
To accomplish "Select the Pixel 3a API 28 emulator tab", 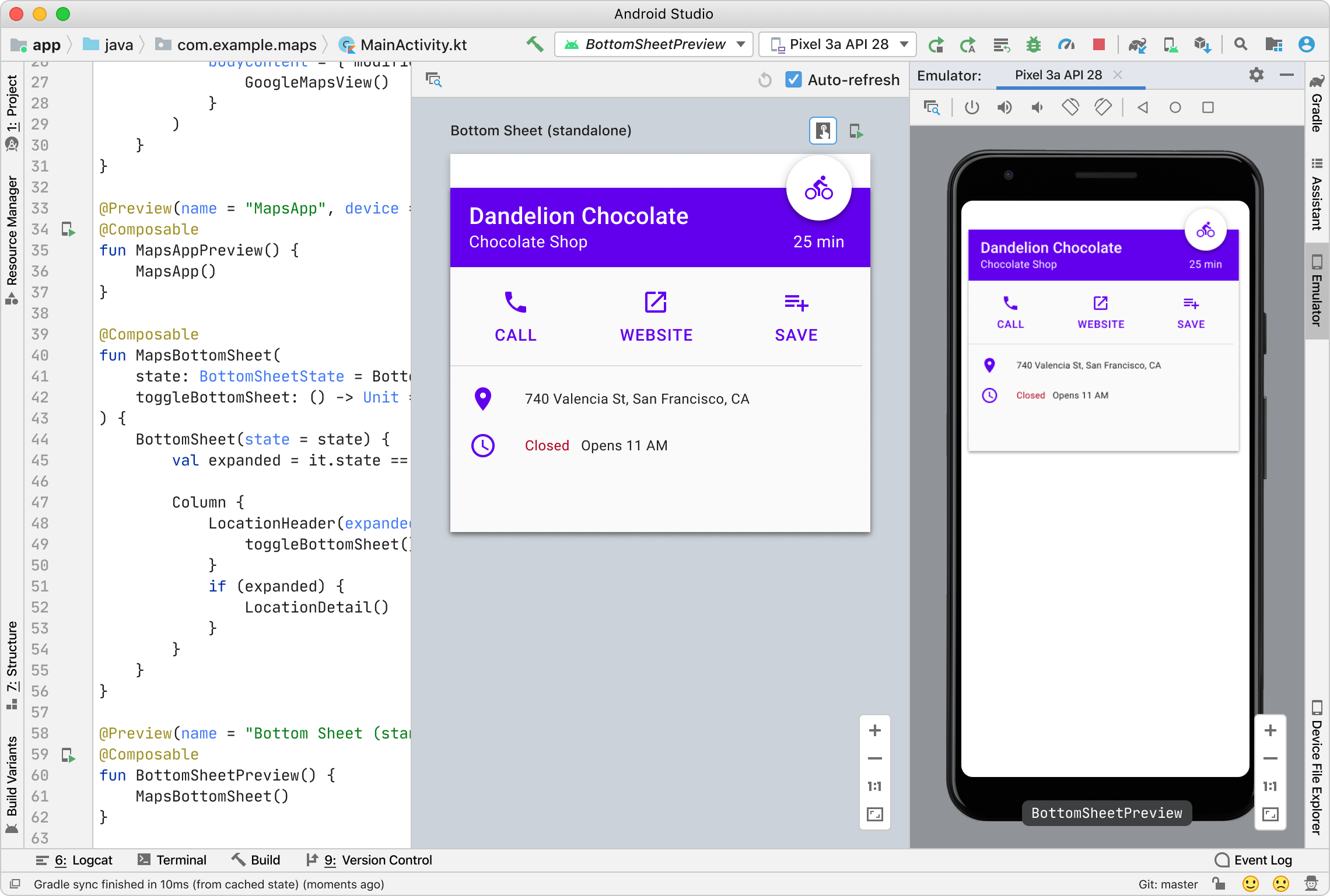I will pyautogui.click(x=1058, y=75).
